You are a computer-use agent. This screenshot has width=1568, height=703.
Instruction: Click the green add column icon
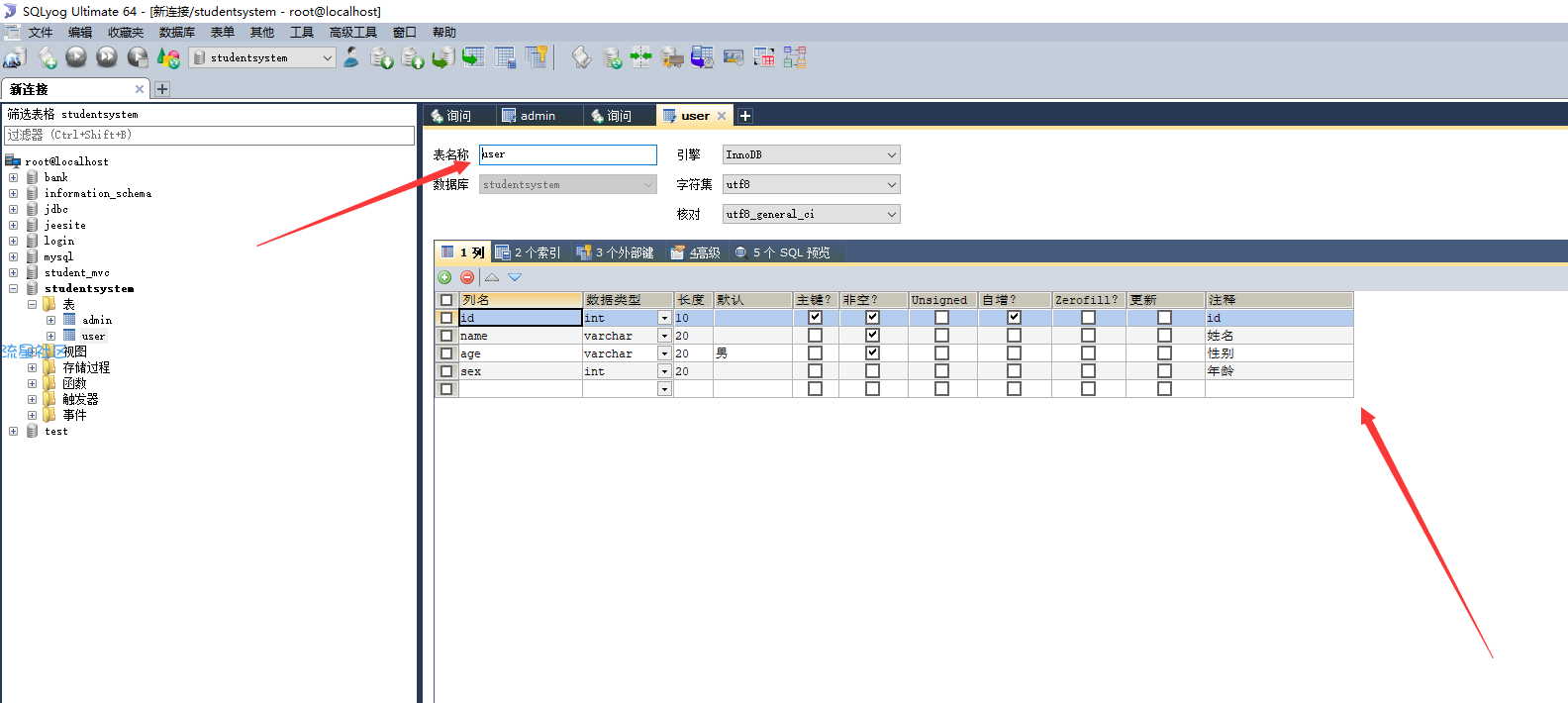pyautogui.click(x=444, y=277)
